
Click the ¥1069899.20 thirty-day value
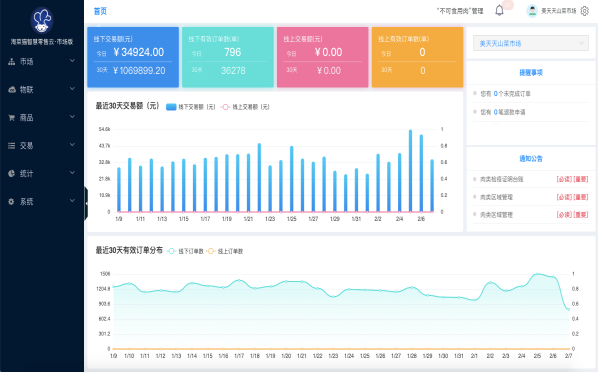tap(139, 71)
